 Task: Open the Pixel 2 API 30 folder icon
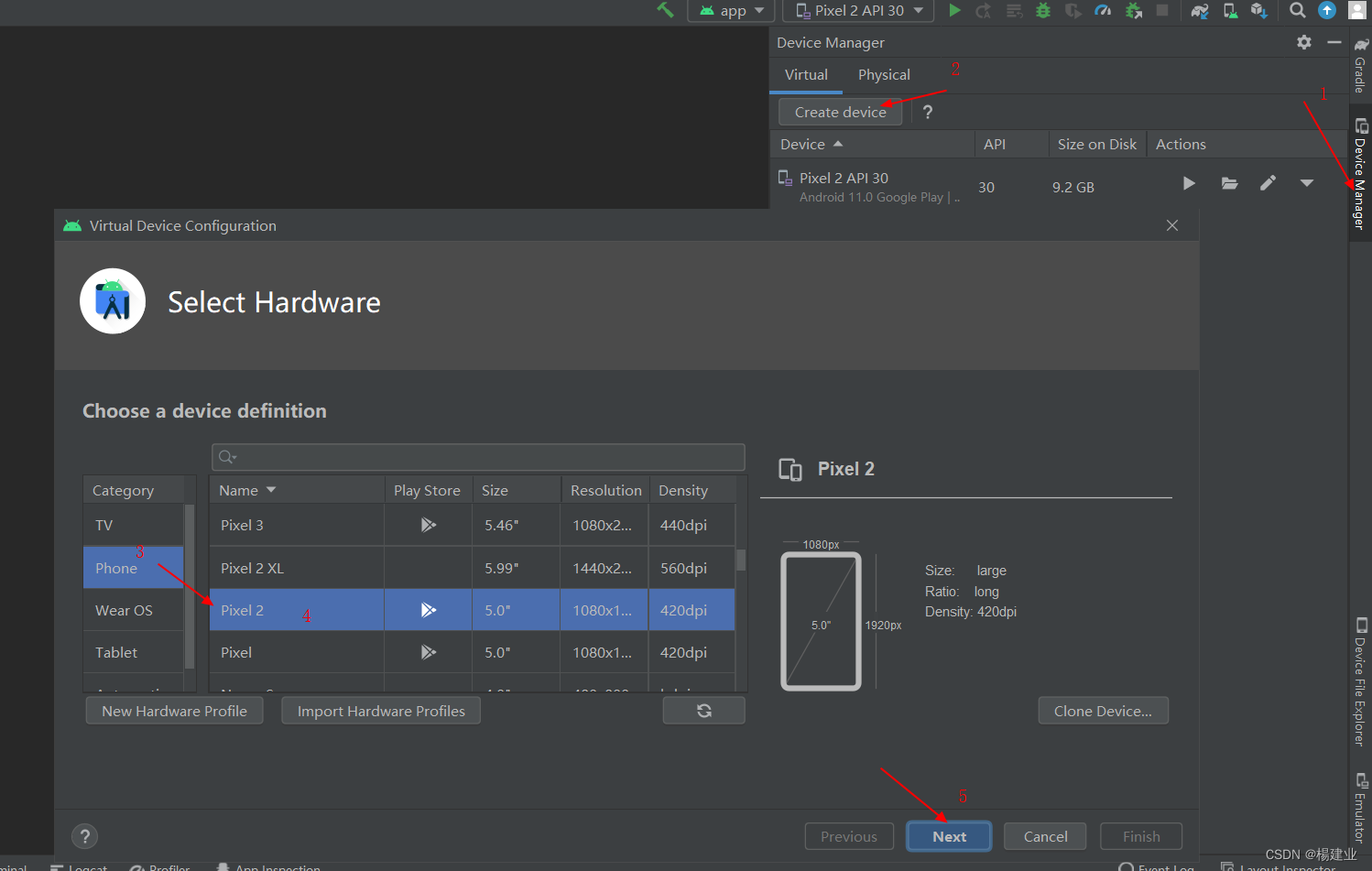[1229, 183]
